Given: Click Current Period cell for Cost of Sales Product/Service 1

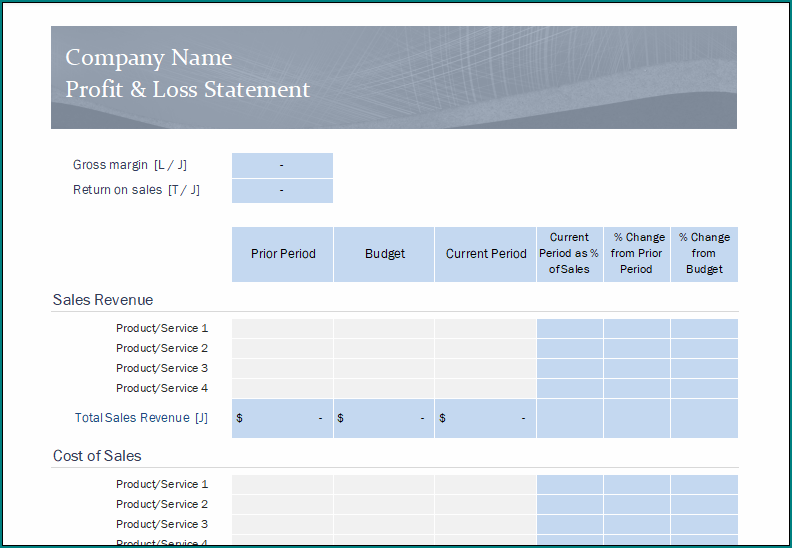Looking at the screenshot, I should (x=485, y=484).
